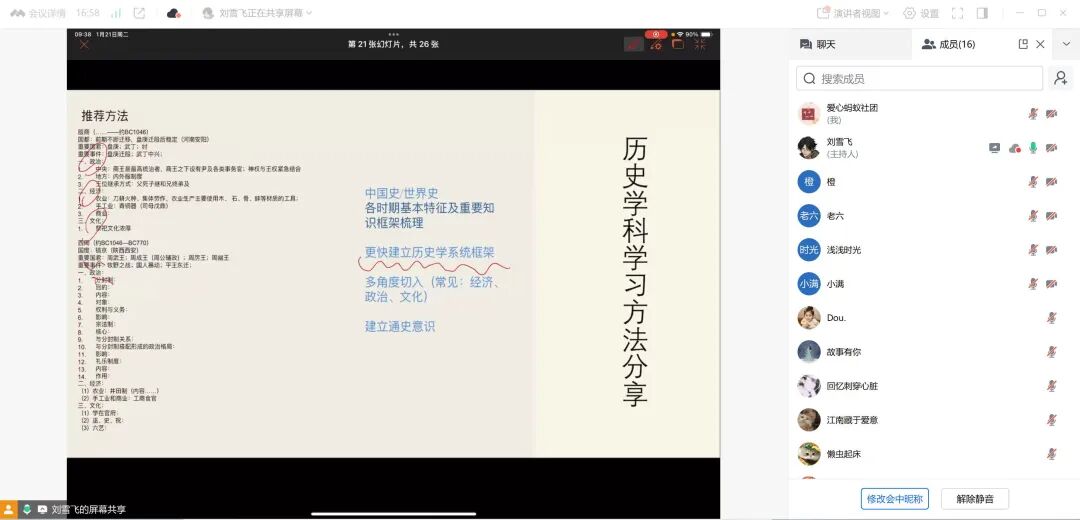Click 建立通史意识 line on slide
This screenshot has height=520, width=1080.
coord(400,326)
